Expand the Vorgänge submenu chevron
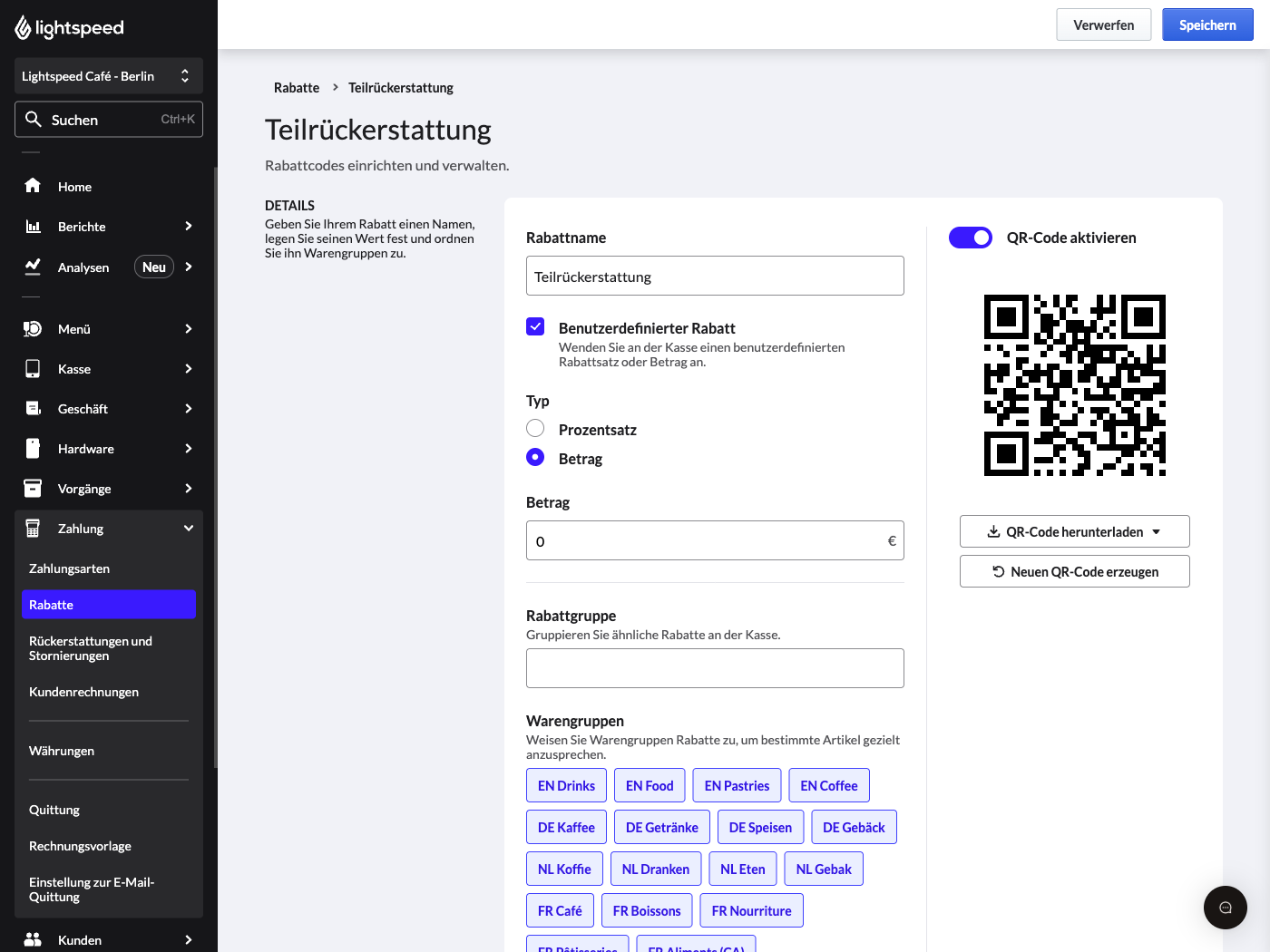Screen dimensions: 1270x952 click(x=189, y=488)
